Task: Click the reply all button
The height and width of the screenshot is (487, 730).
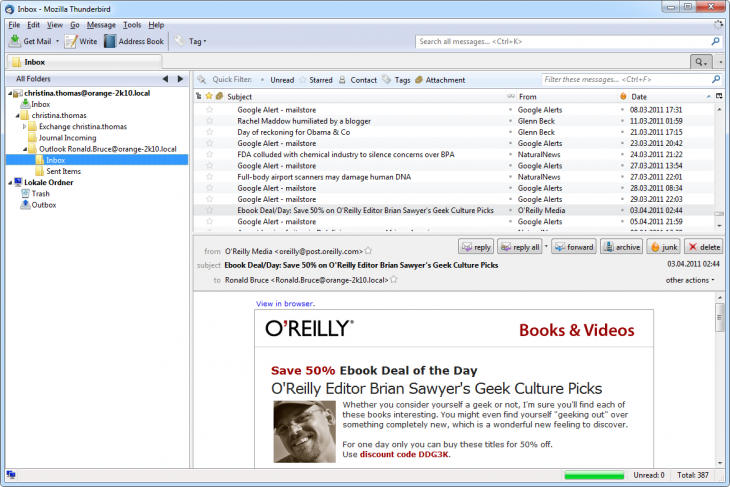Action: [x=520, y=247]
